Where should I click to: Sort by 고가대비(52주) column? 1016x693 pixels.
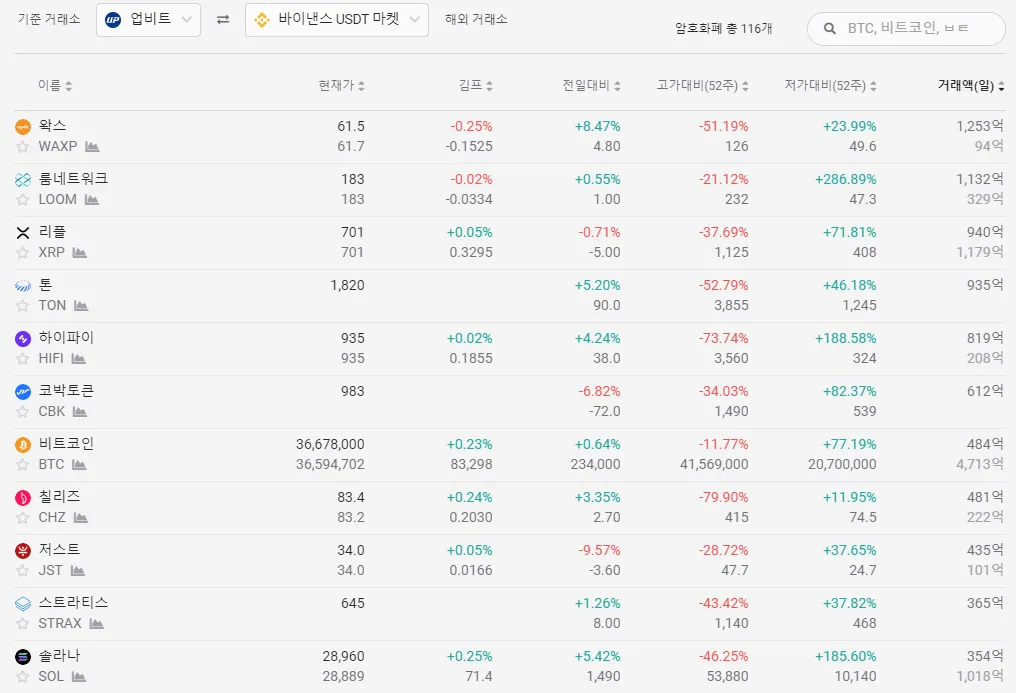[702, 85]
